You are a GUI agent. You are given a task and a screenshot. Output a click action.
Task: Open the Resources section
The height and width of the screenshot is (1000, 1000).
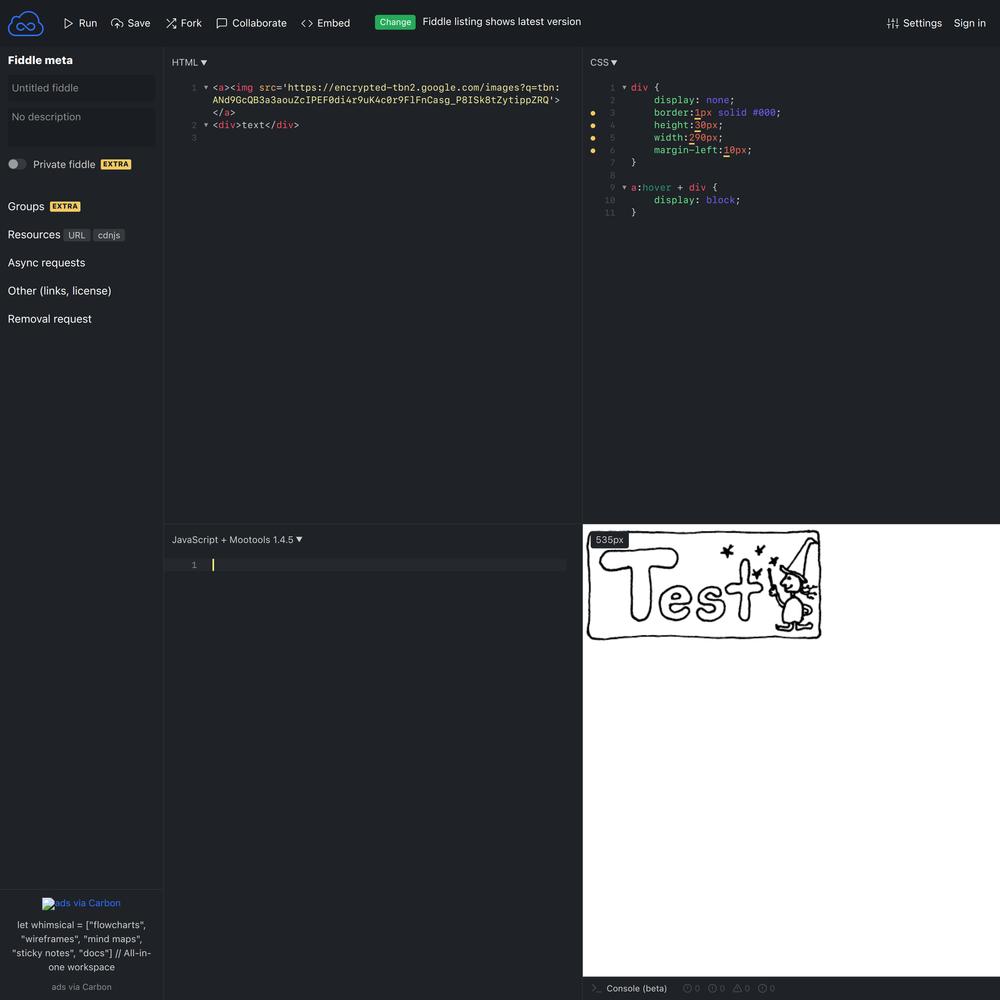coord(34,234)
